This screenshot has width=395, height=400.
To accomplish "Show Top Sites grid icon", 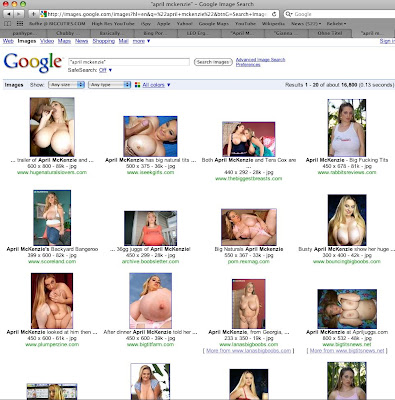I will click(20, 24).
